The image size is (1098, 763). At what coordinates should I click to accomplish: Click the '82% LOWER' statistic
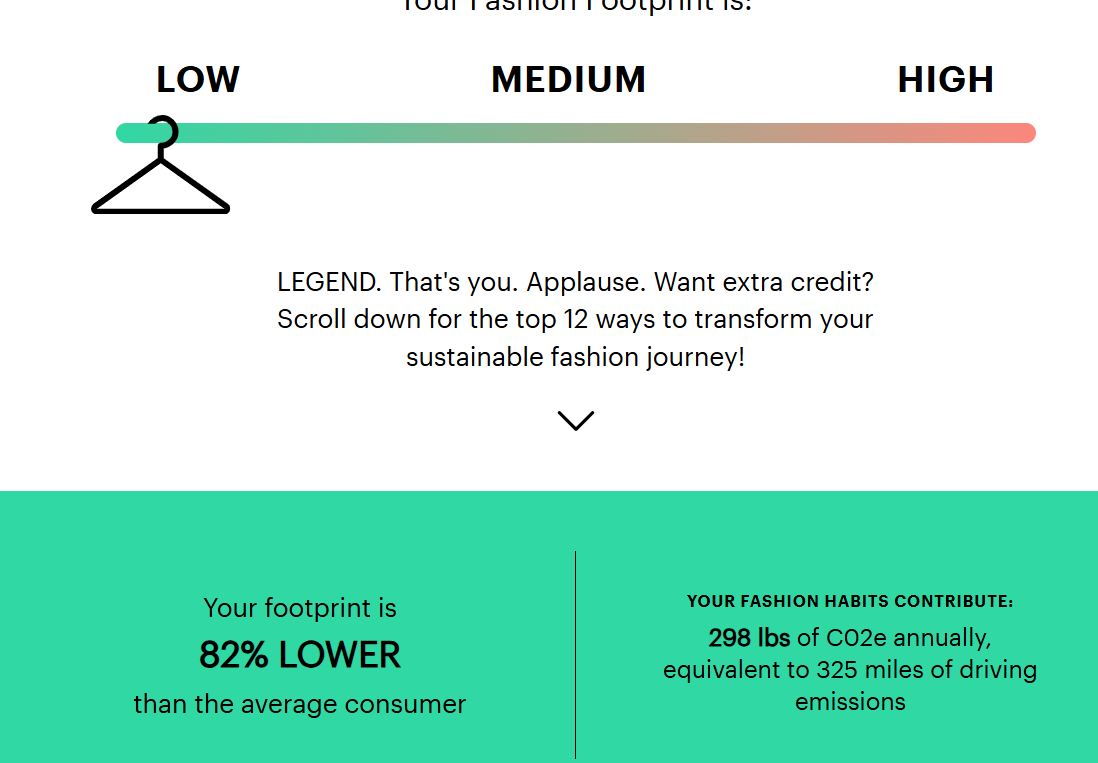pyautogui.click(x=300, y=655)
